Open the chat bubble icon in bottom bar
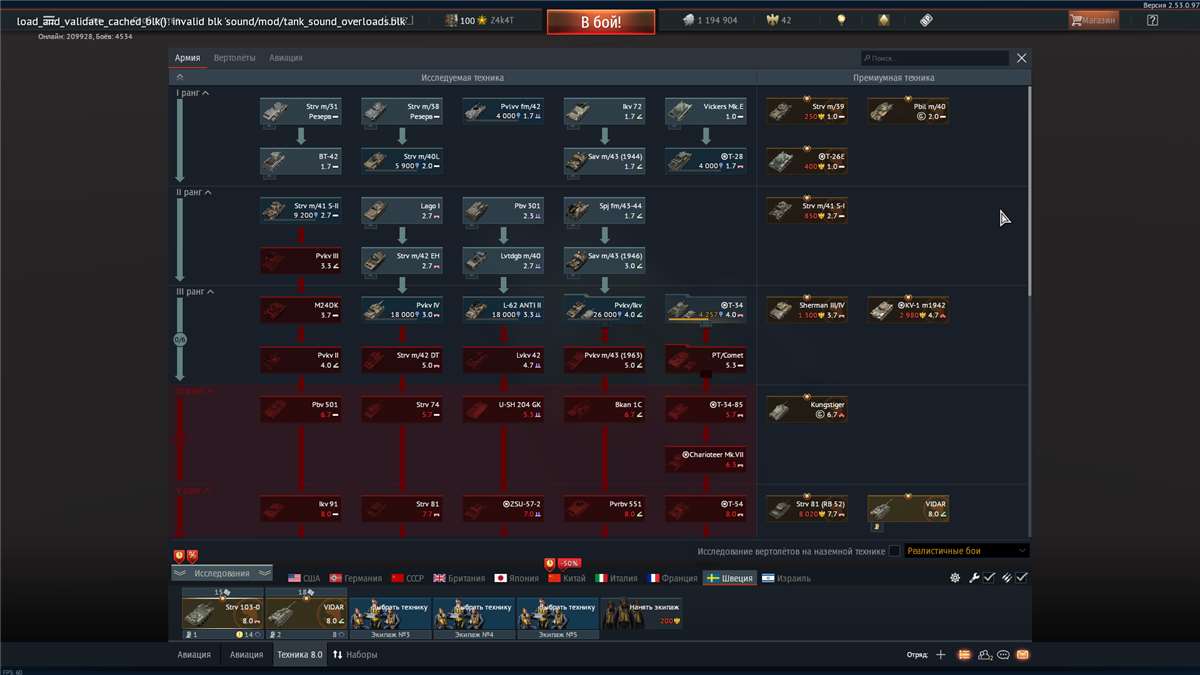Screen dimensions: 1200x675 click(1003, 654)
